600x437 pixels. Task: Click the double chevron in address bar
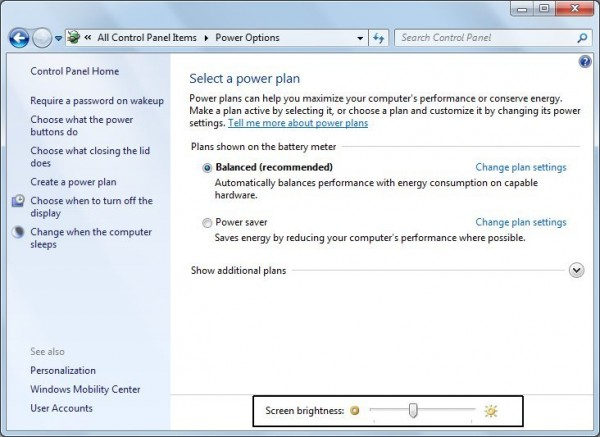[x=88, y=38]
